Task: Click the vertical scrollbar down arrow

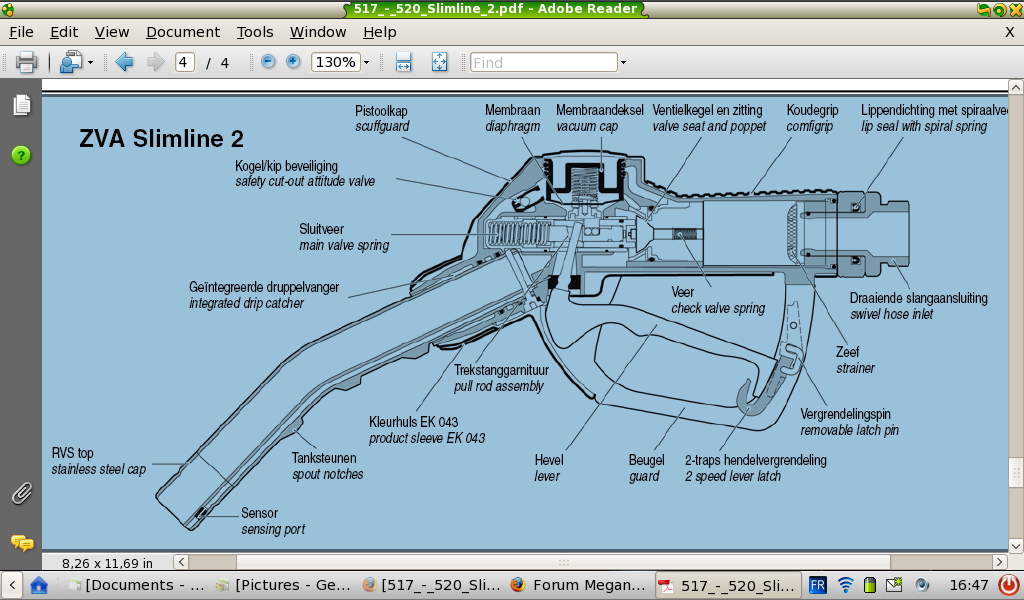Action: point(1016,546)
